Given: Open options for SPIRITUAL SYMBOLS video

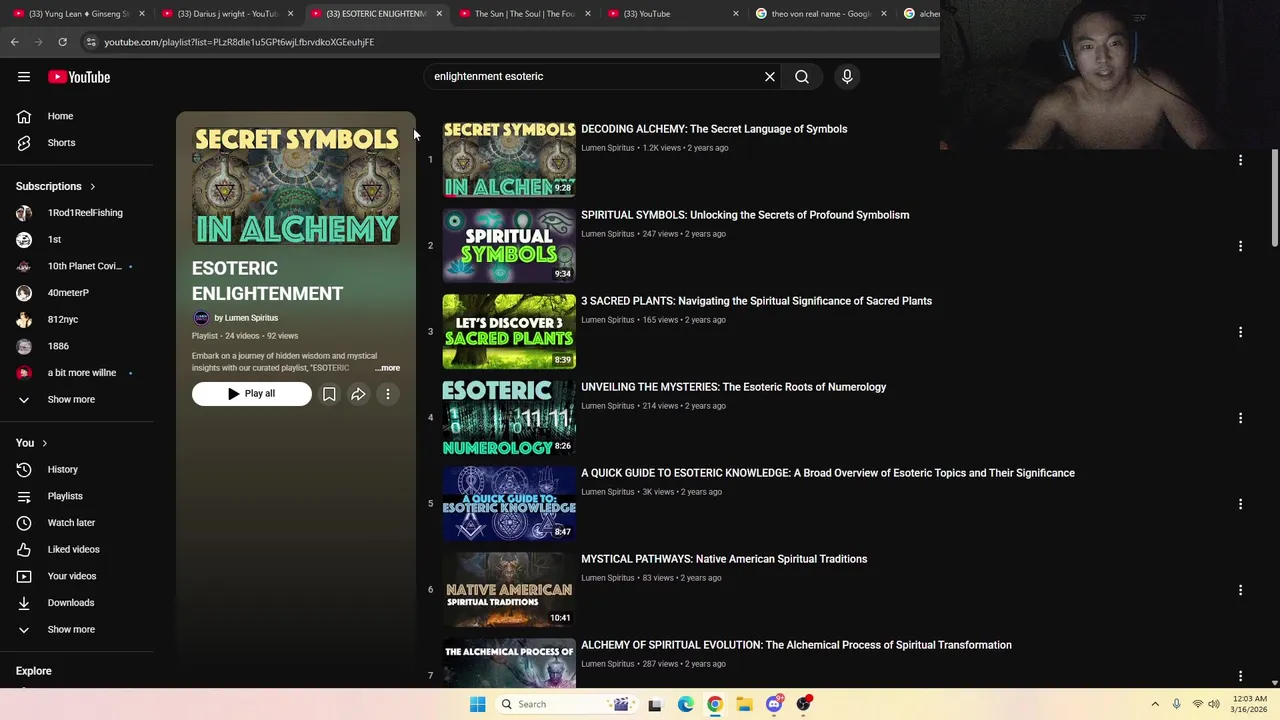Looking at the screenshot, I should tap(1240, 246).
